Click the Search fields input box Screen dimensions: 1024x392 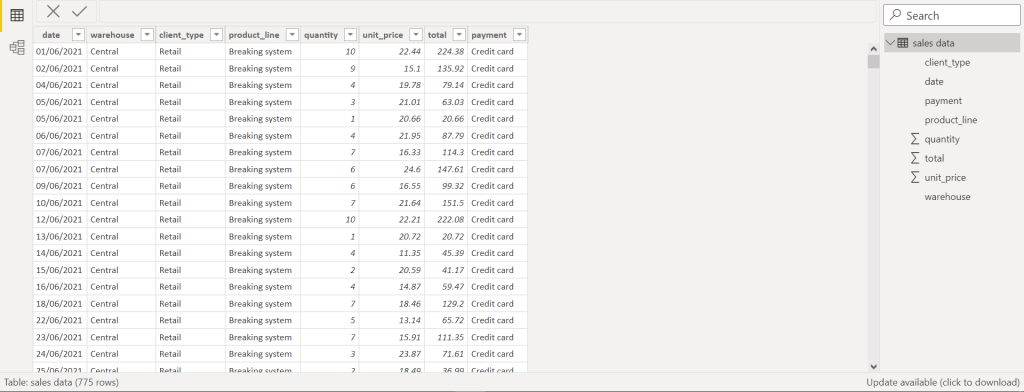click(952, 15)
